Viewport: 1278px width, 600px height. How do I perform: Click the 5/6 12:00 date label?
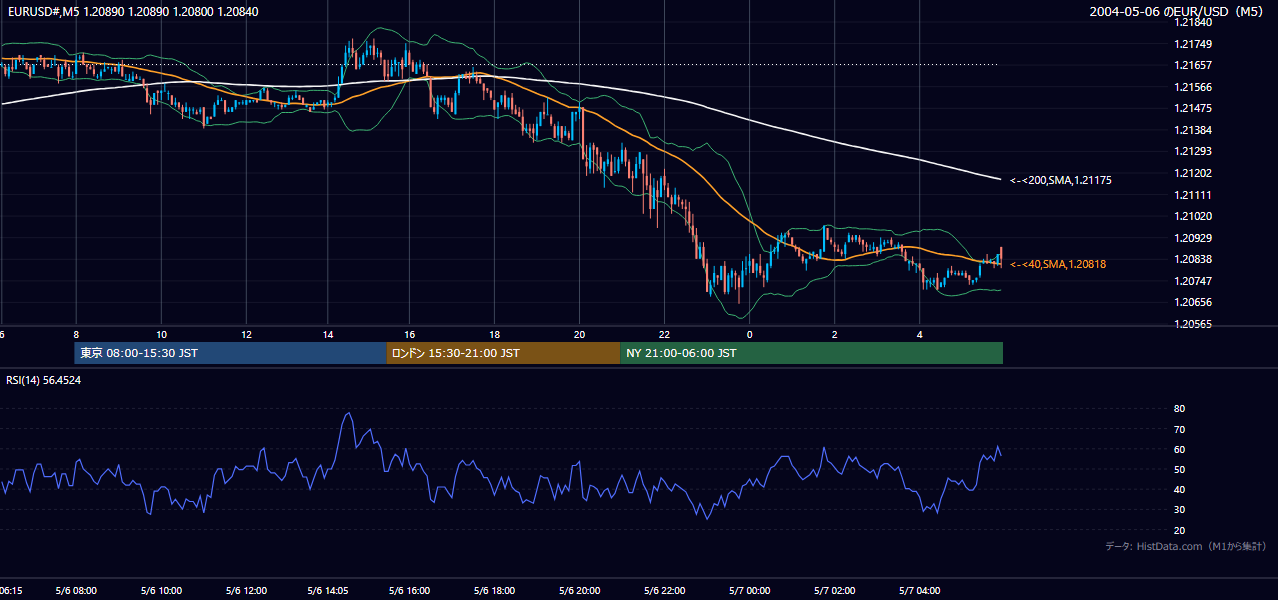pos(246,591)
